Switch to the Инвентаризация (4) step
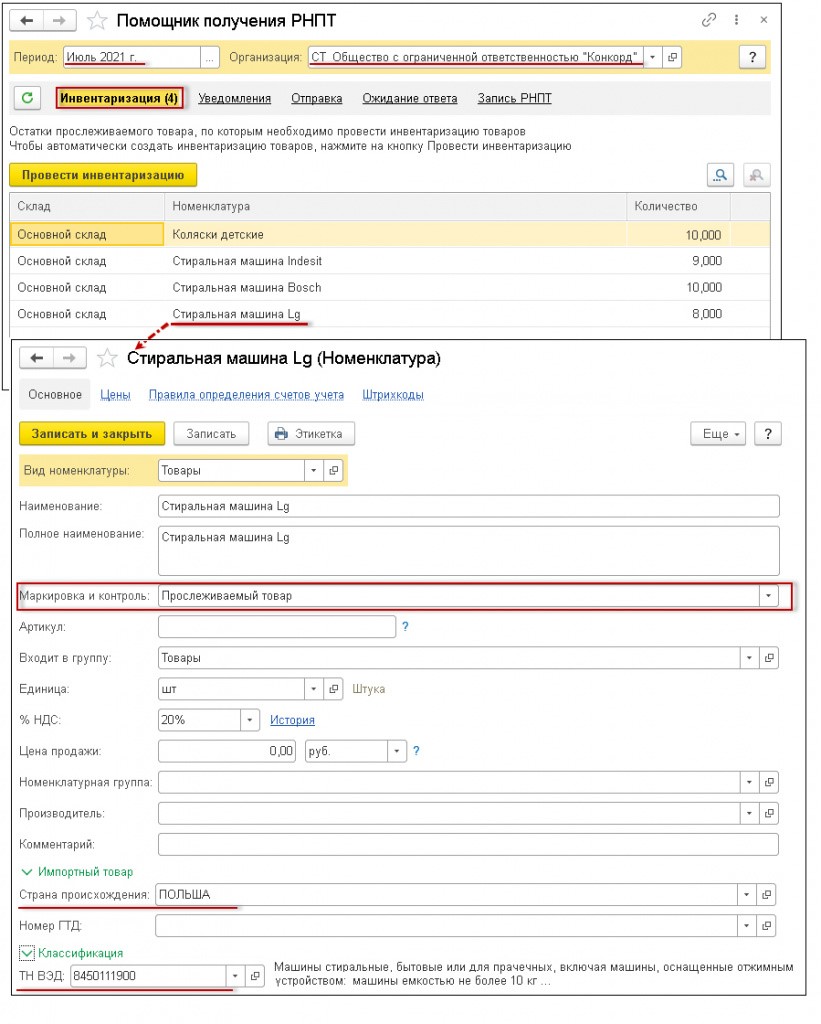Image resolution: width=821 pixels, height=1024 pixels. [x=119, y=98]
